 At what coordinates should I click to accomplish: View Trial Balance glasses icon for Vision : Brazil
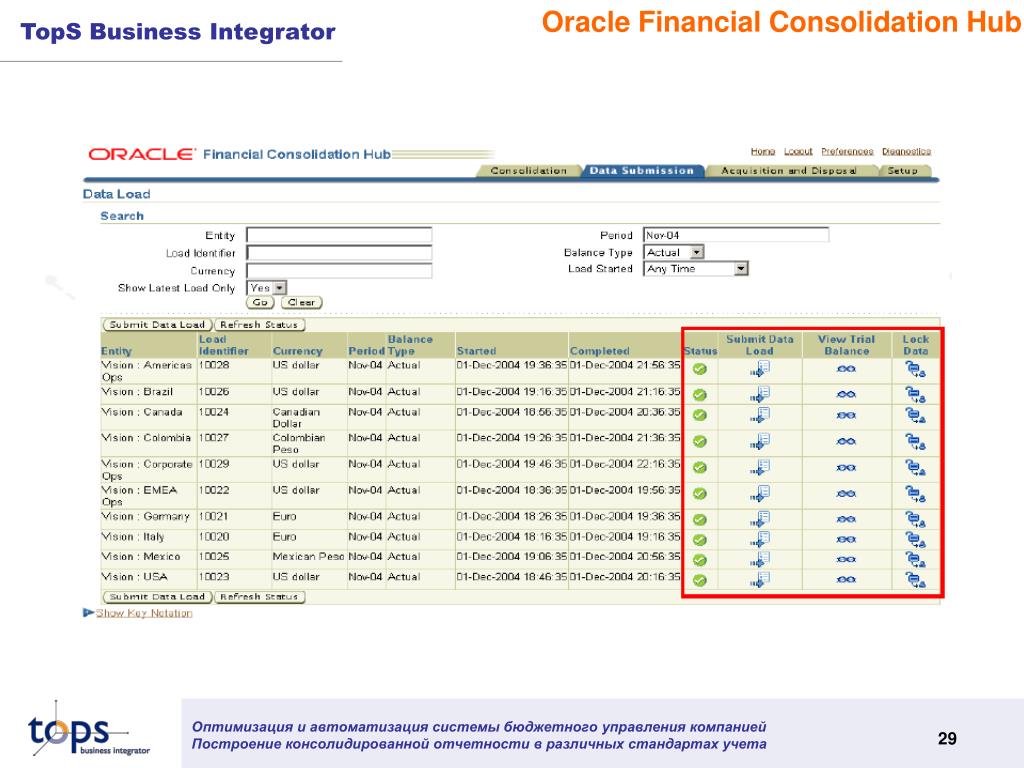[x=846, y=394]
